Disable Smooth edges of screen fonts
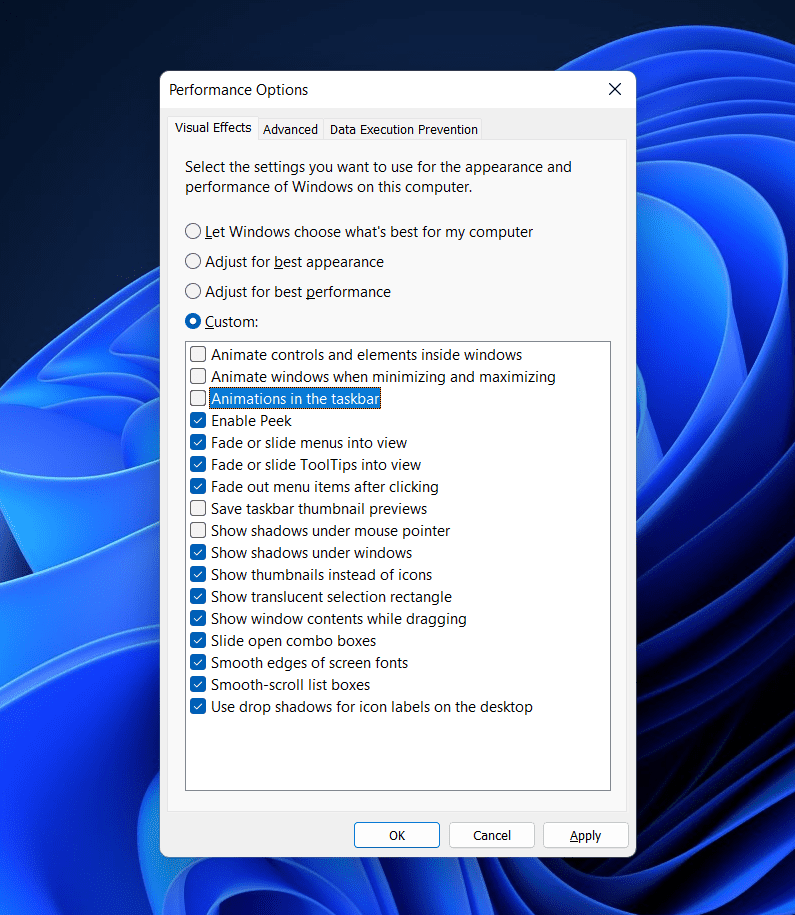795x915 pixels. [x=198, y=663]
